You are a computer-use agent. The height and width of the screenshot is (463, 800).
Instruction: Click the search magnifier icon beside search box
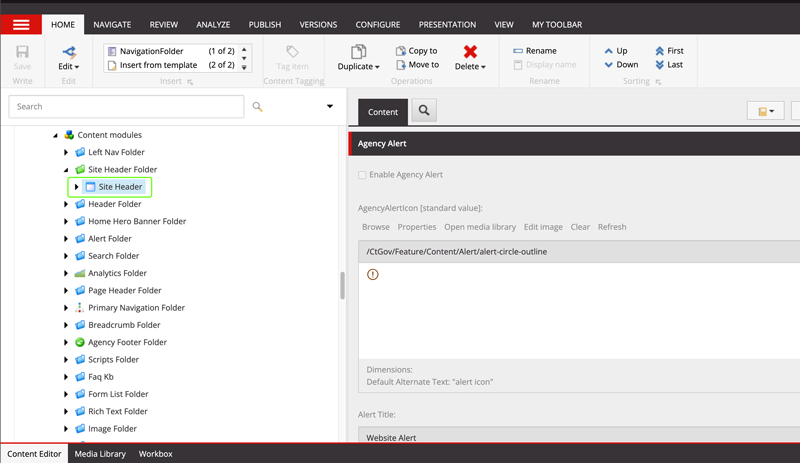[x=258, y=106]
